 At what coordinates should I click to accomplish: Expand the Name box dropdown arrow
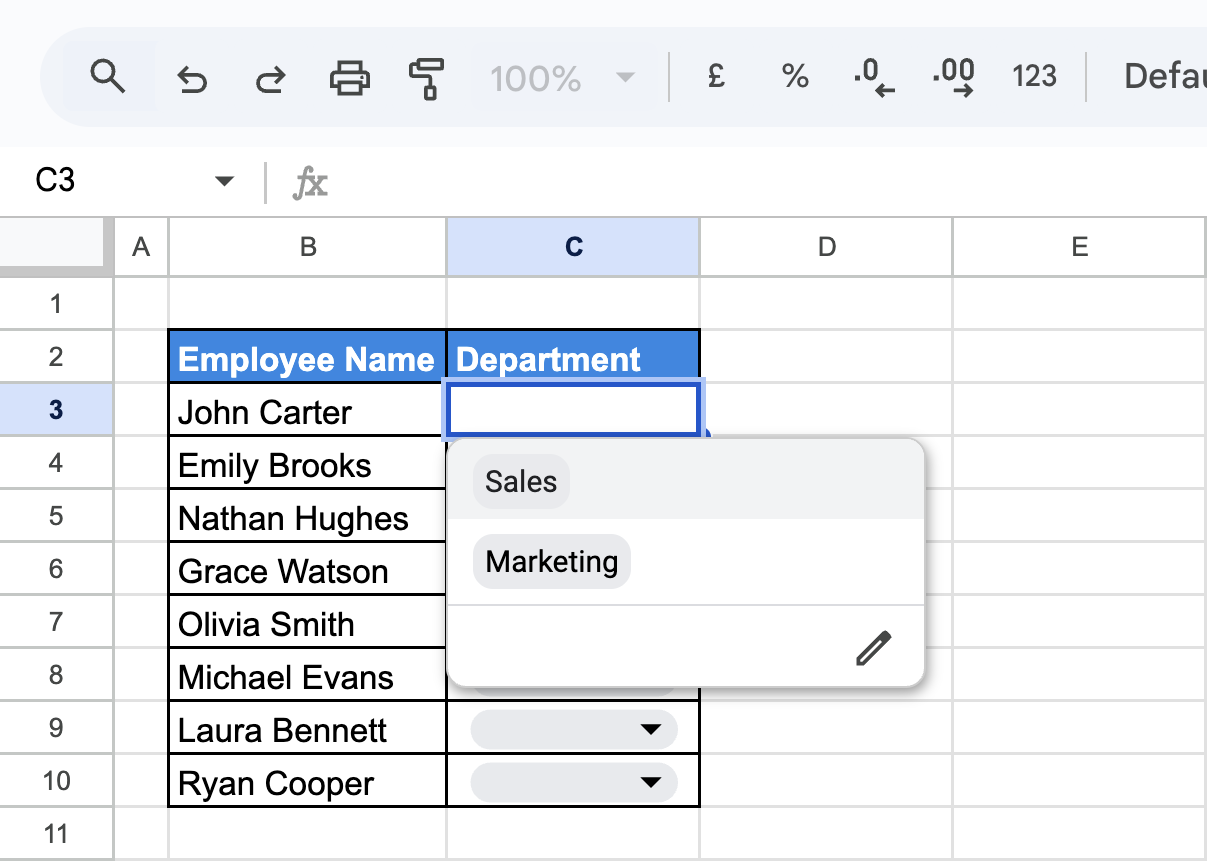click(225, 181)
